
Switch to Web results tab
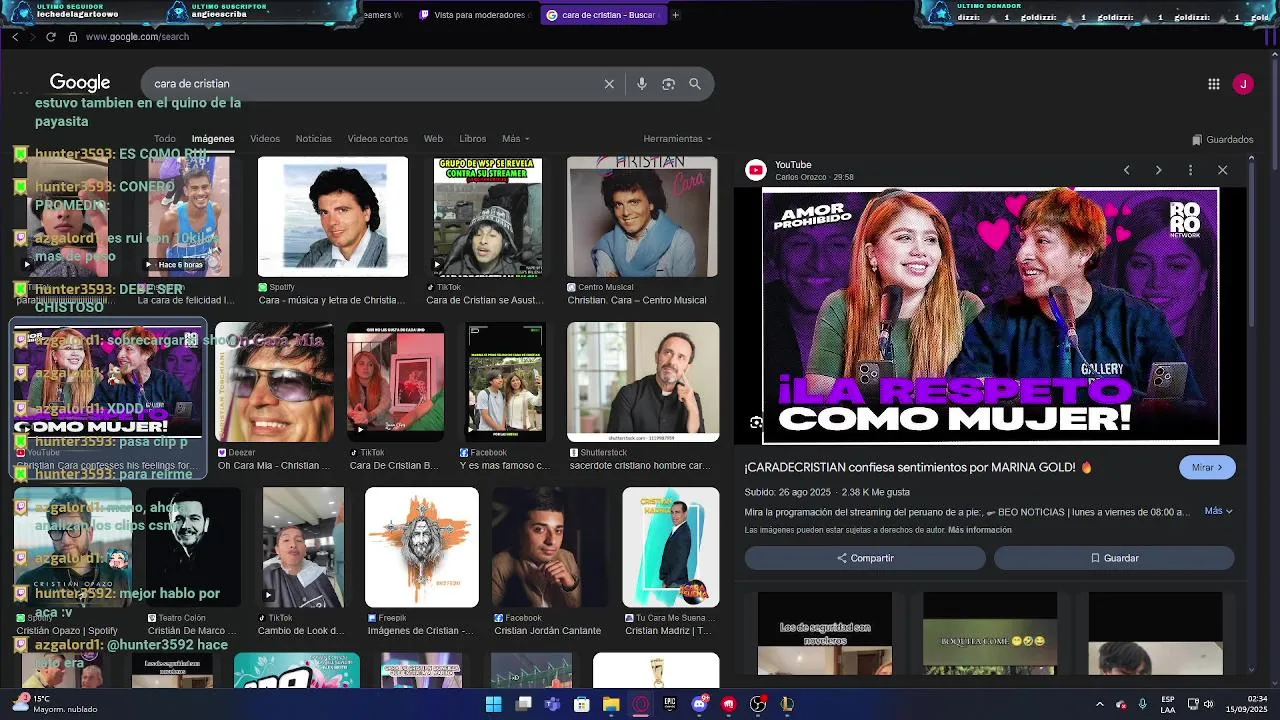coord(433,139)
